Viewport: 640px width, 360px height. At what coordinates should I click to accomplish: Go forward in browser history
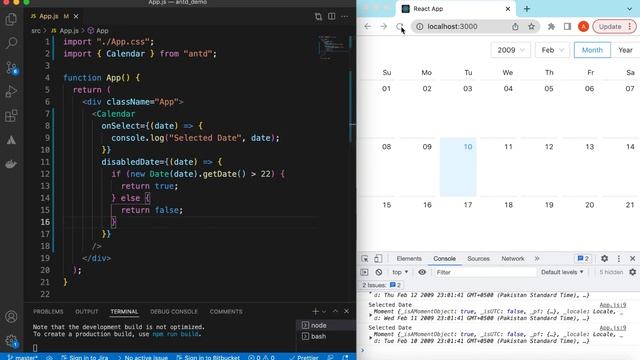point(384,27)
